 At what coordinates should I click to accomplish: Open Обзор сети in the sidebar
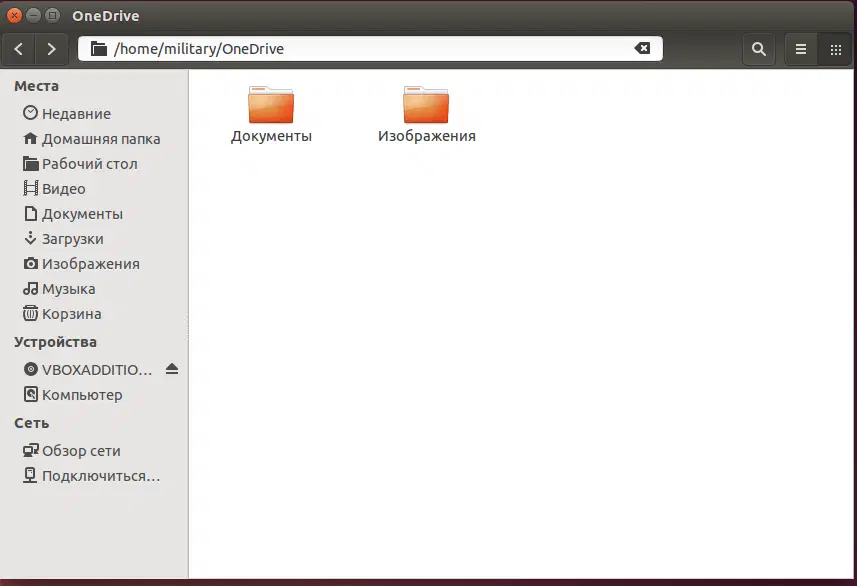coord(94,451)
